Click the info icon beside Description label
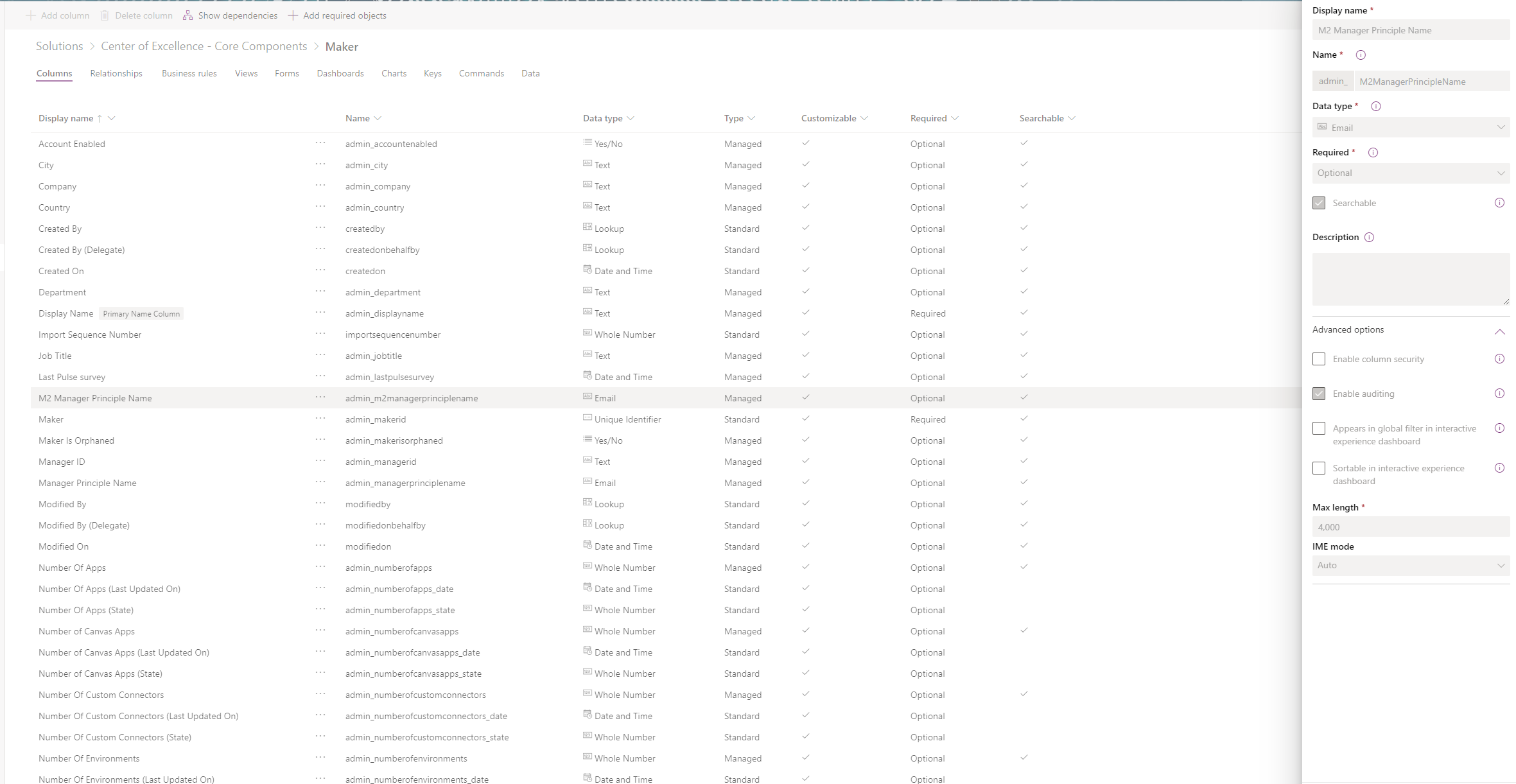The width and height of the screenshot is (1516, 784). (1370, 237)
